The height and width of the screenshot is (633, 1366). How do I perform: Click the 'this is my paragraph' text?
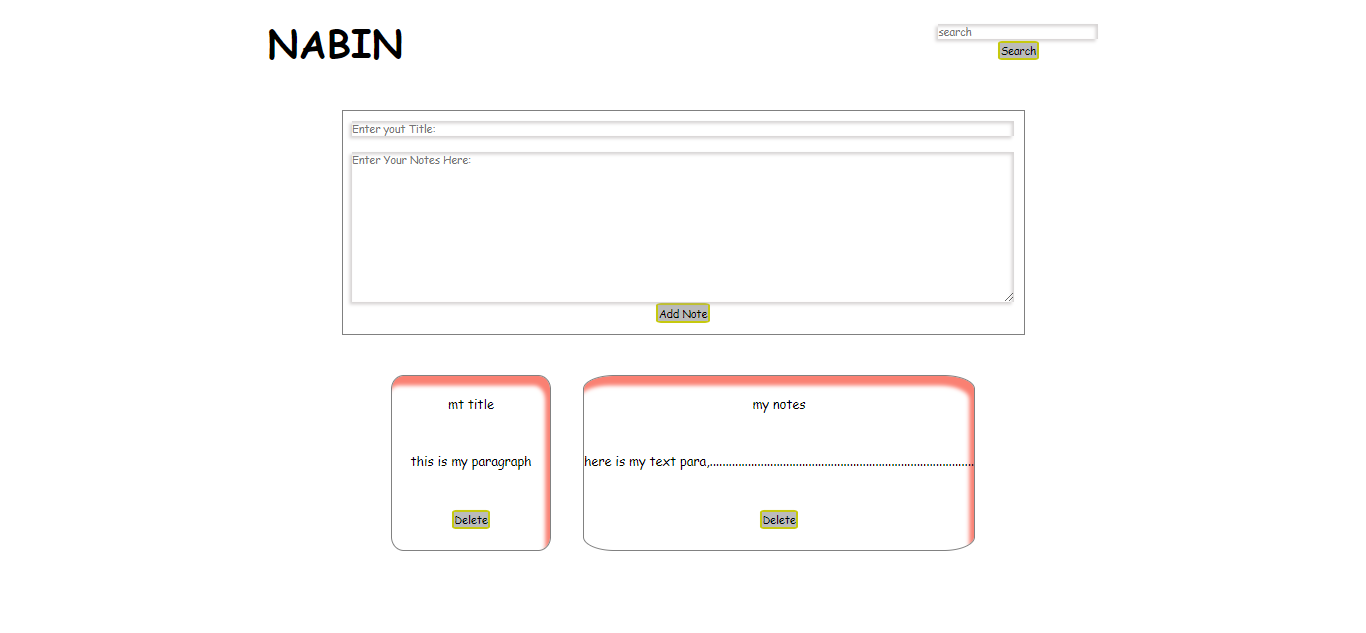tap(471, 462)
